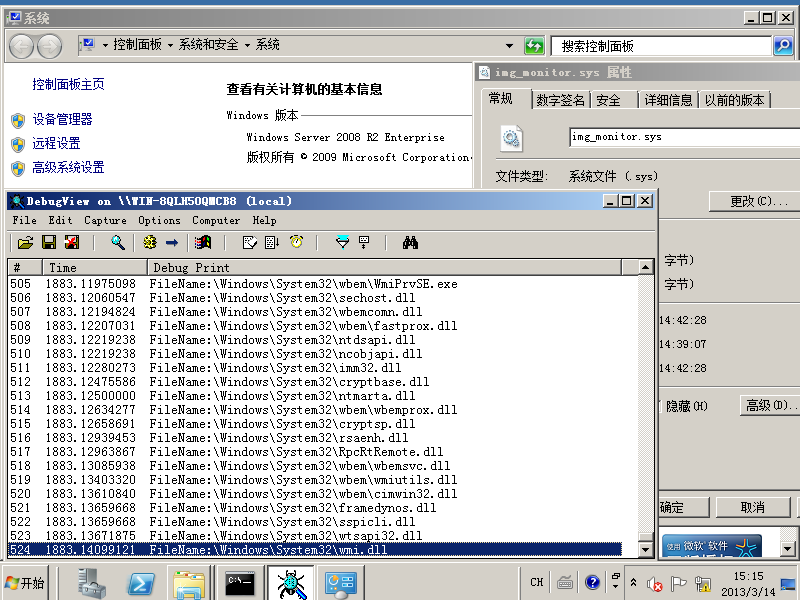Toggle the Capture magnifier icon in DebugView
The height and width of the screenshot is (600, 800).
tap(118, 242)
